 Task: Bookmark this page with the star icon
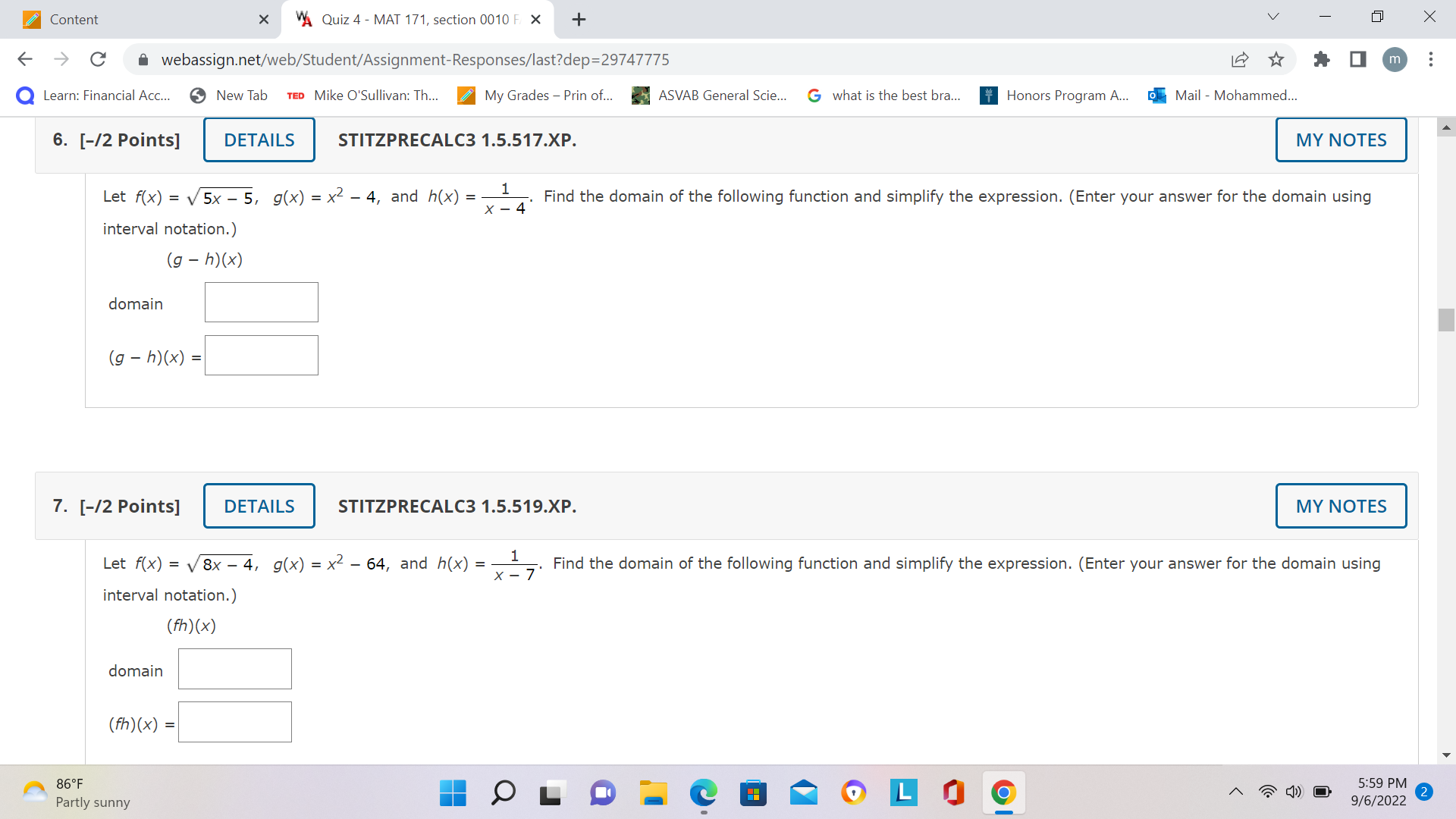coord(1276,60)
